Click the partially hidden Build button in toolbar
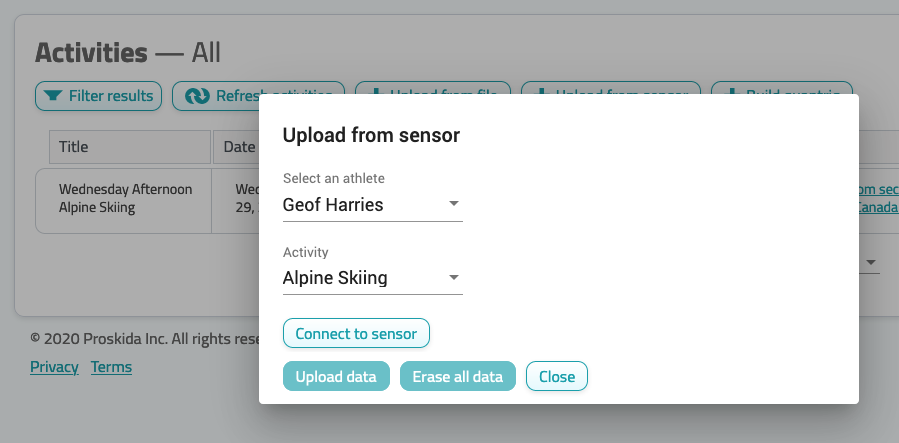This screenshot has height=443, width=899. pyautogui.click(x=782, y=88)
